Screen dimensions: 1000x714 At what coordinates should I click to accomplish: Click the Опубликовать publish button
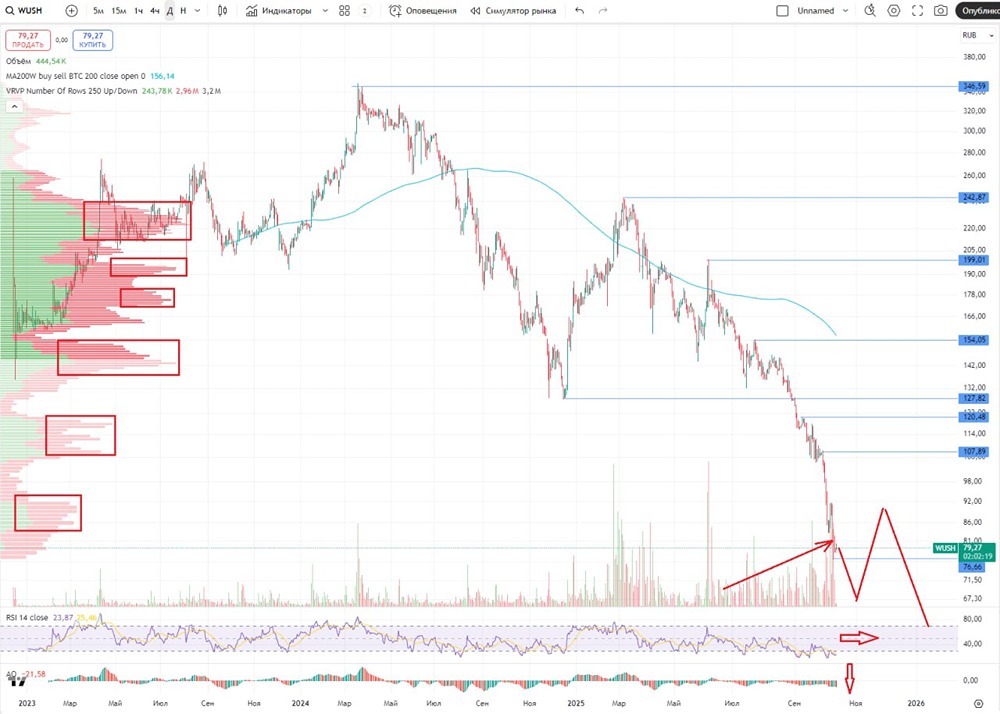[978, 11]
